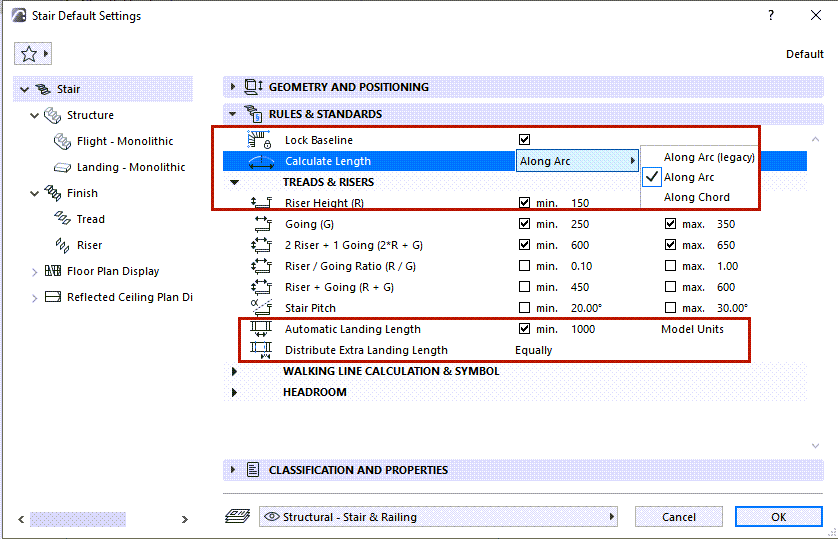Uncheck the Lock Baseline checkbox
Image resolution: width=838 pixels, height=539 pixels.
[x=524, y=139]
